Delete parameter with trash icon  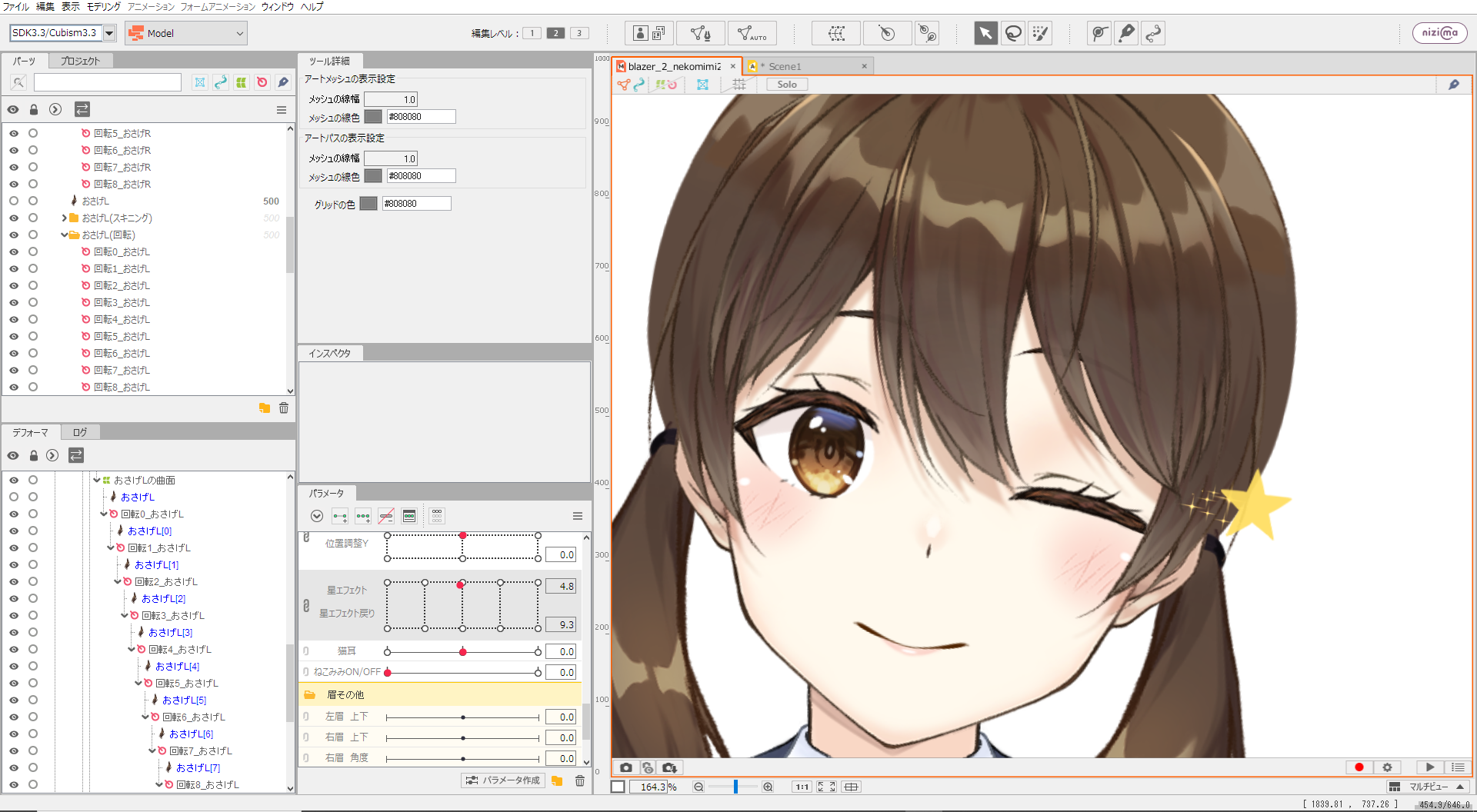click(x=580, y=780)
